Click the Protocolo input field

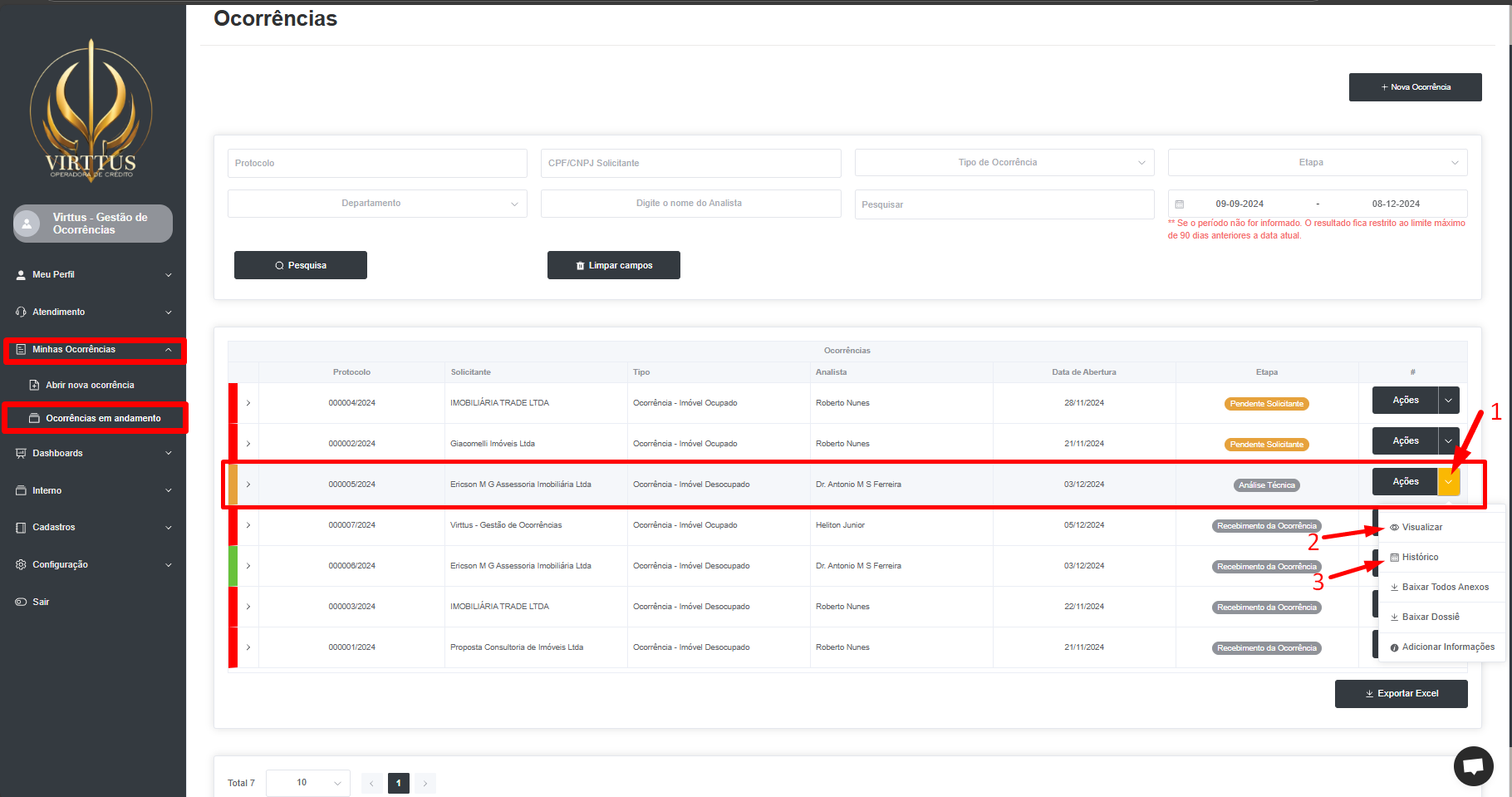377,163
